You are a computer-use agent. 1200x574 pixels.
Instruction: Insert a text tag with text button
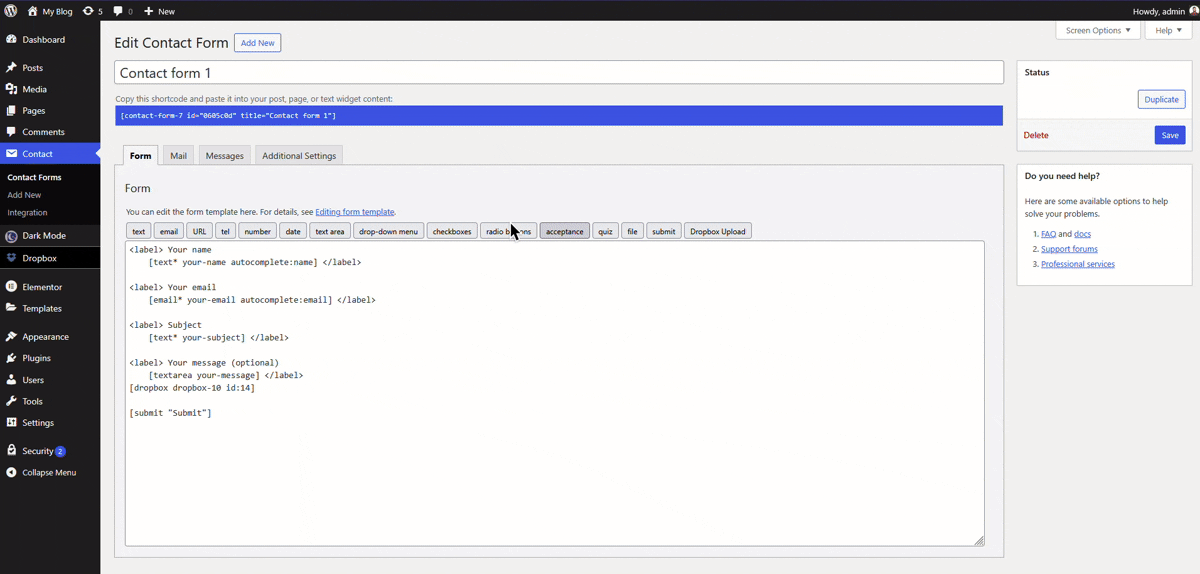139,231
